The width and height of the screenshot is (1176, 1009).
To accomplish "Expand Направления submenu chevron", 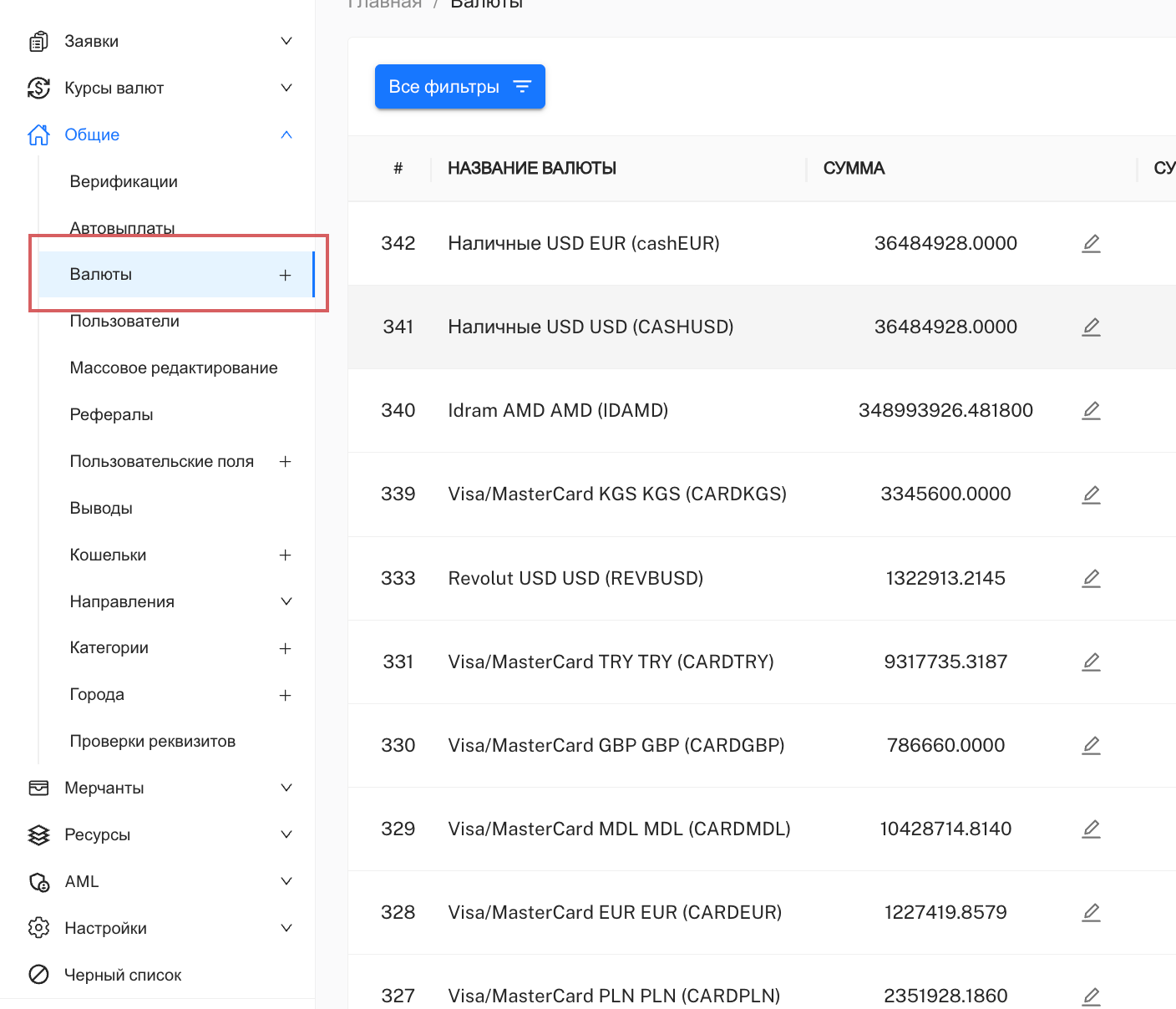I will tap(286, 601).
